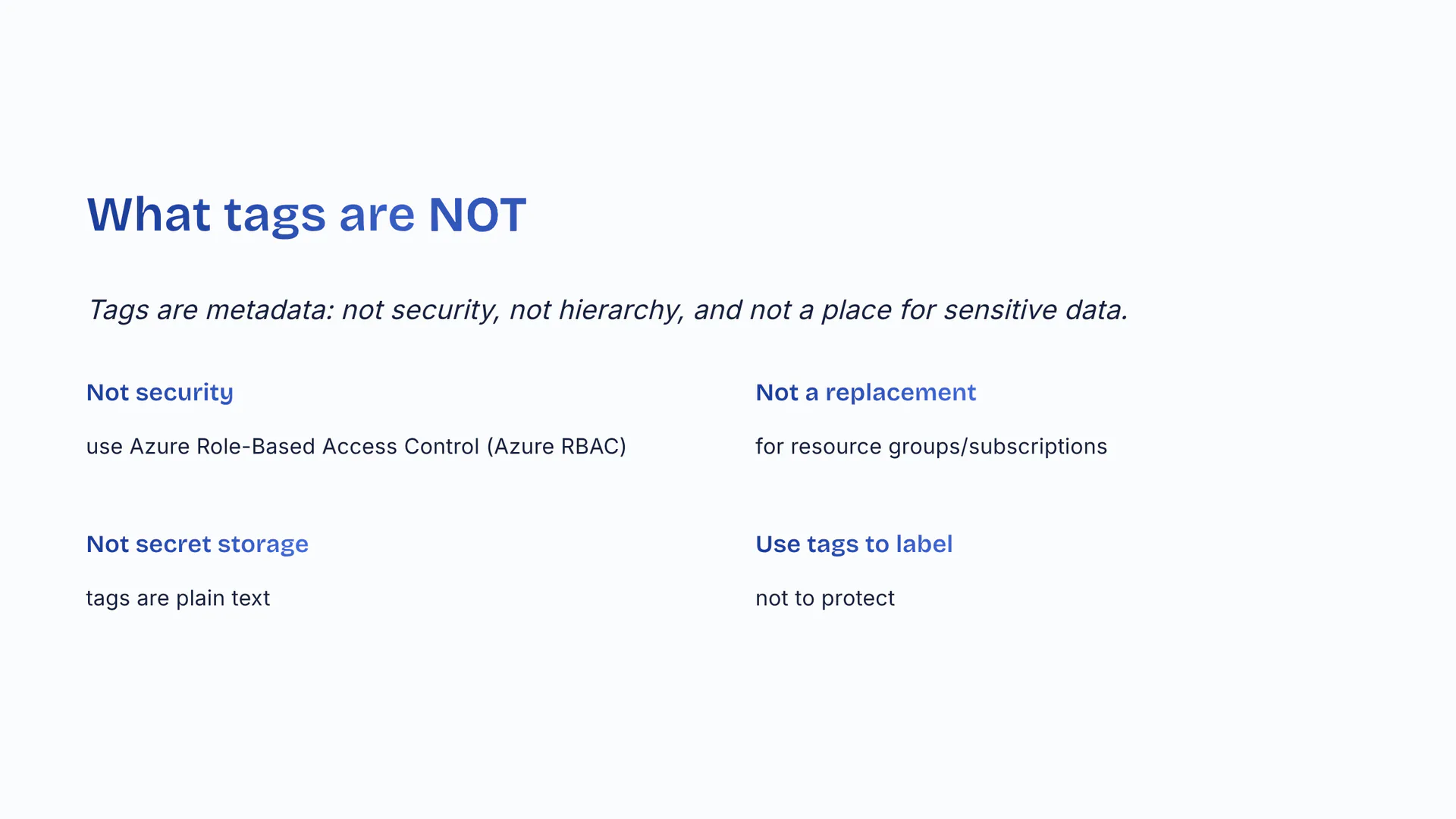1456x819 pixels.
Task: Click the word 'What' in the title
Action: [x=149, y=215]
